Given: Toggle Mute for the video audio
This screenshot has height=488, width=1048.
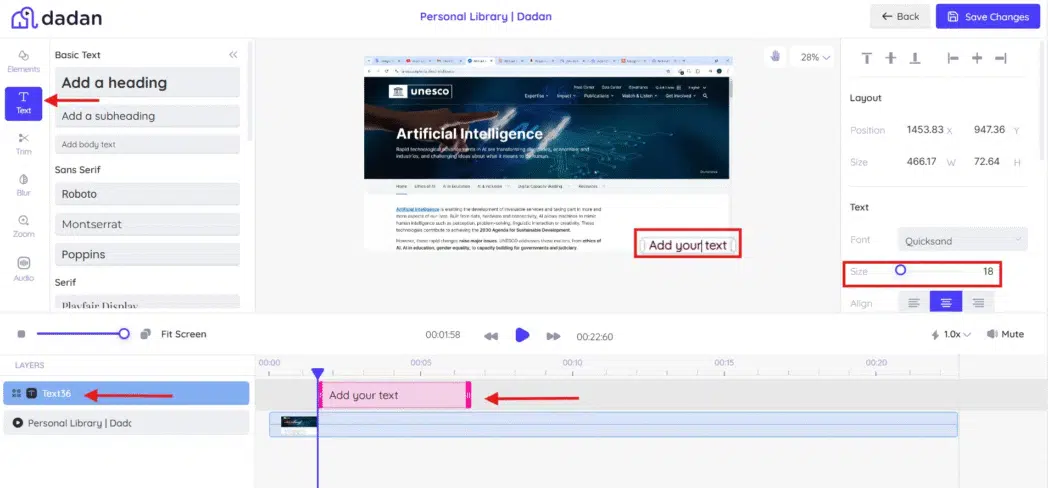Looking at the screenshot, I should 1005,334.
